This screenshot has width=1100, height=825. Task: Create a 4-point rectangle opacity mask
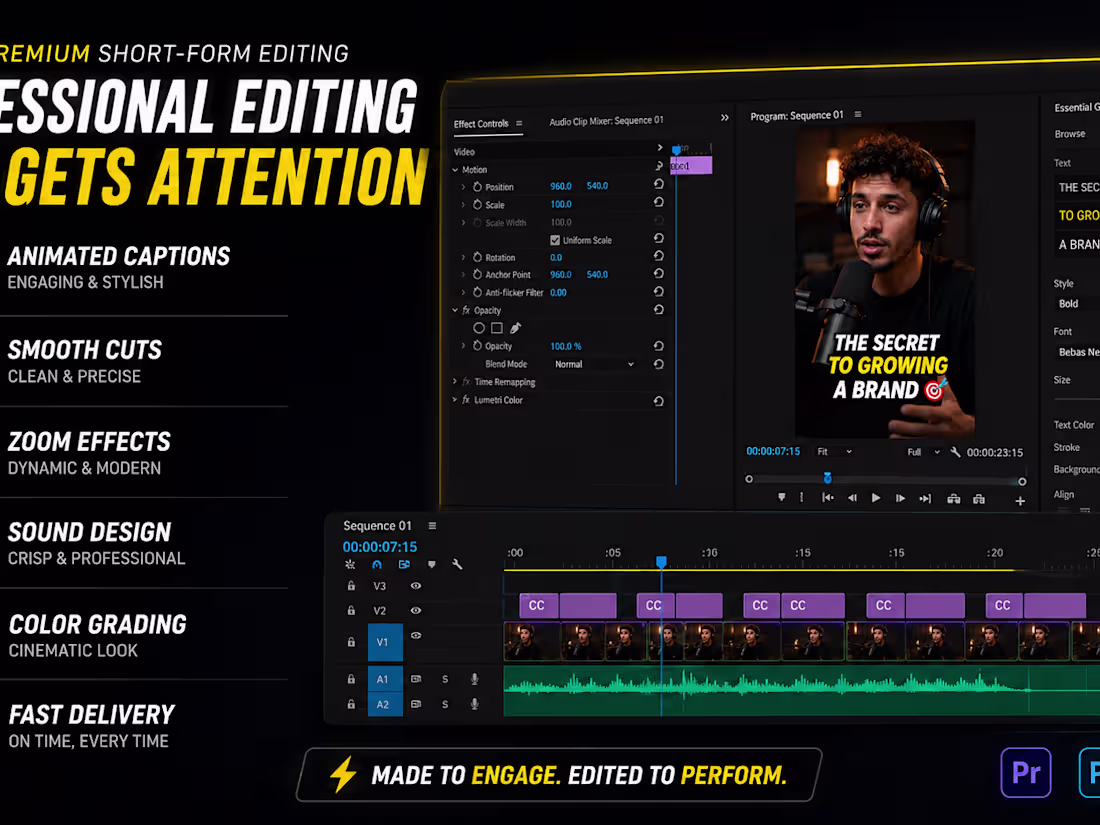point(497,328)
